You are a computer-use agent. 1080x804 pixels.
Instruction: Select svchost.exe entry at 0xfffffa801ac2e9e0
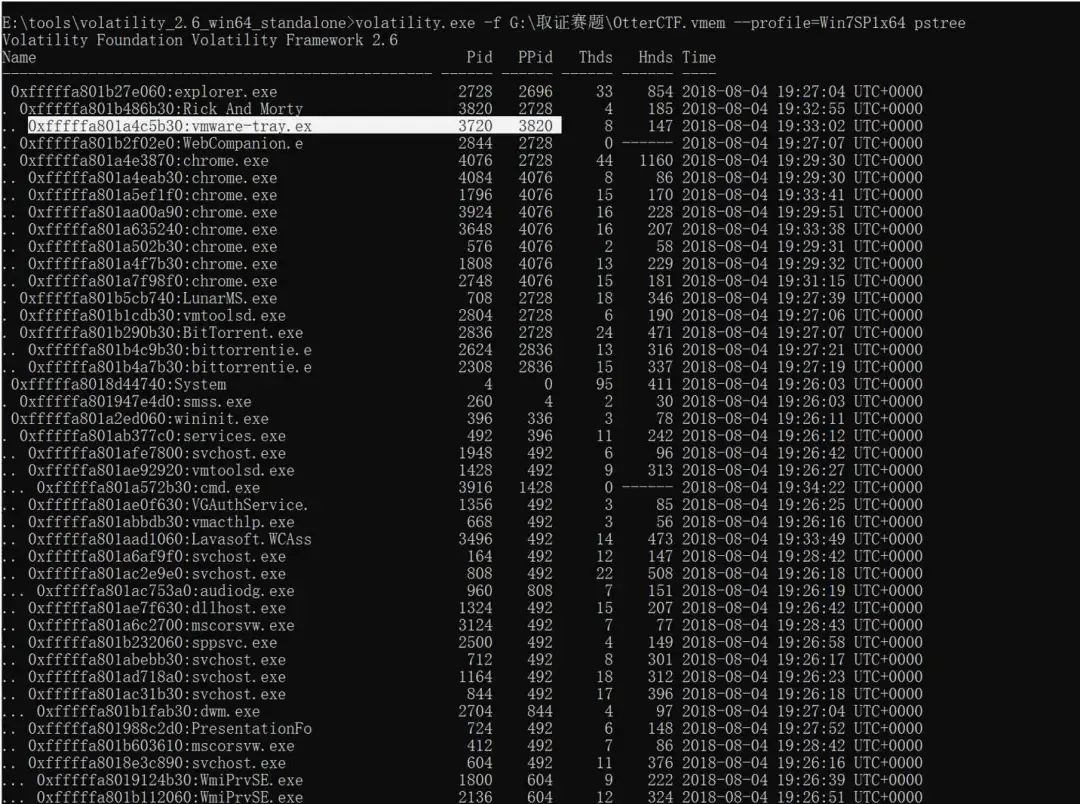point(156,574)
